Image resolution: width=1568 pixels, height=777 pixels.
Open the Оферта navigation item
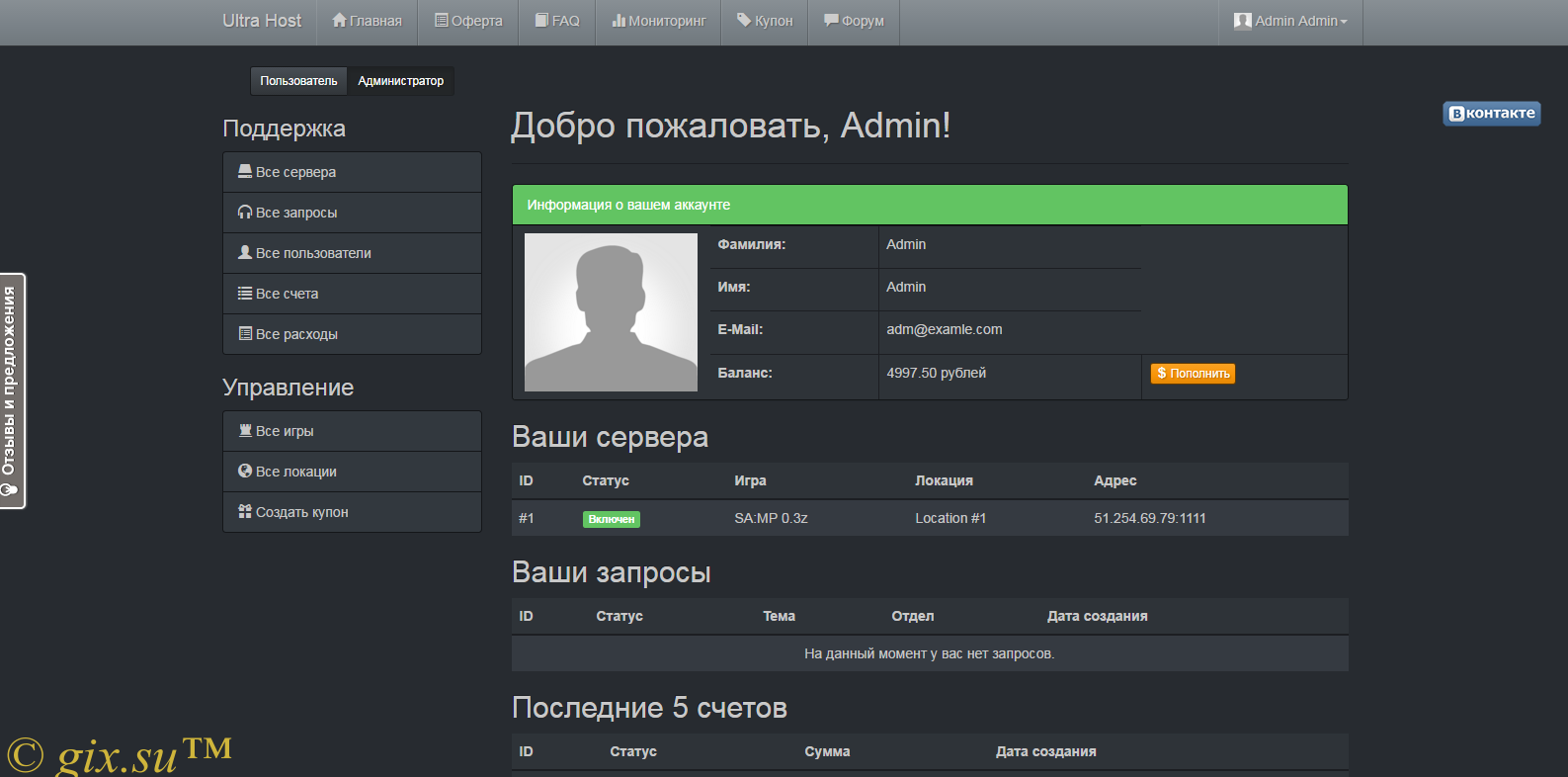click(x=468, y=21)
